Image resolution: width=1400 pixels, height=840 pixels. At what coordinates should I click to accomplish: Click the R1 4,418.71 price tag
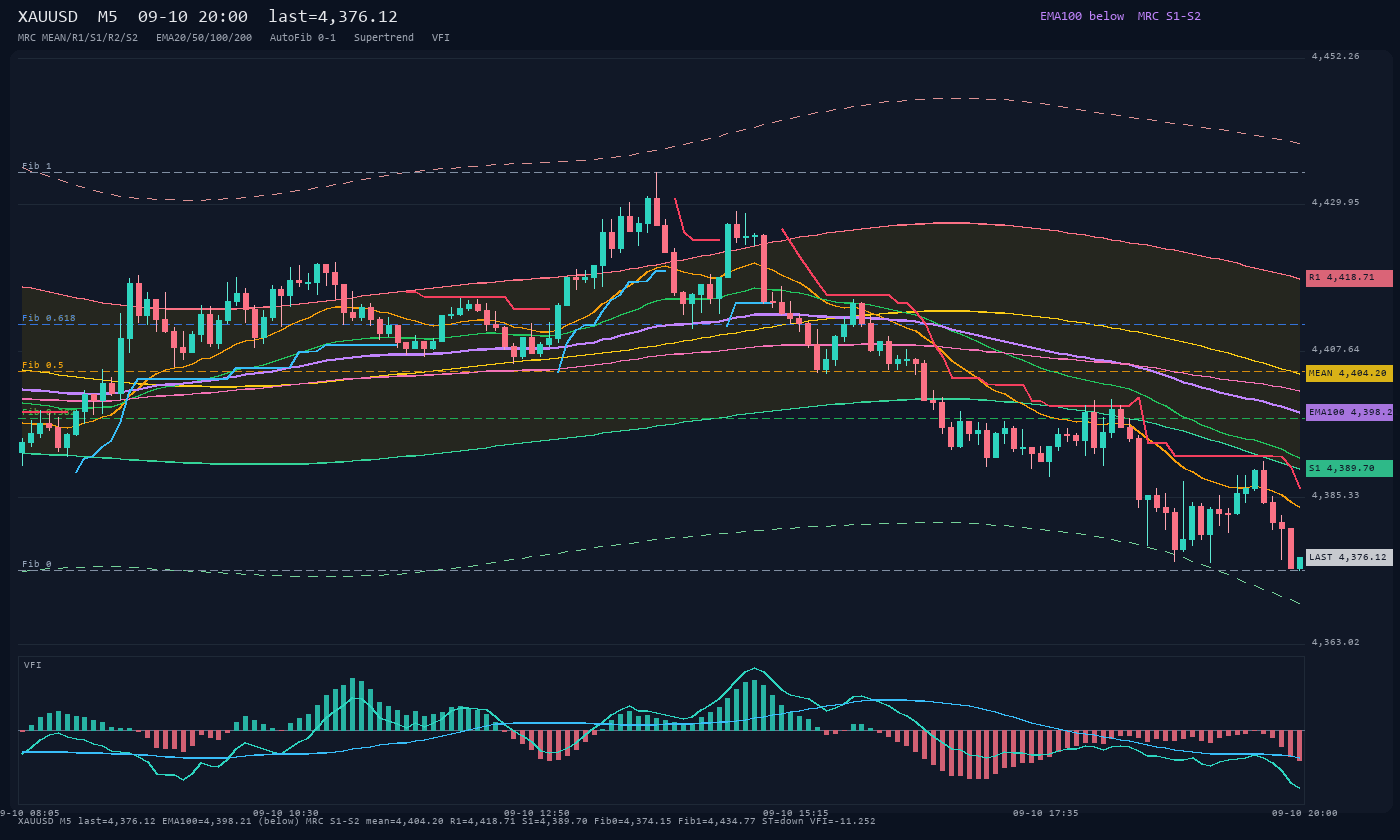tap(1349, 278)
